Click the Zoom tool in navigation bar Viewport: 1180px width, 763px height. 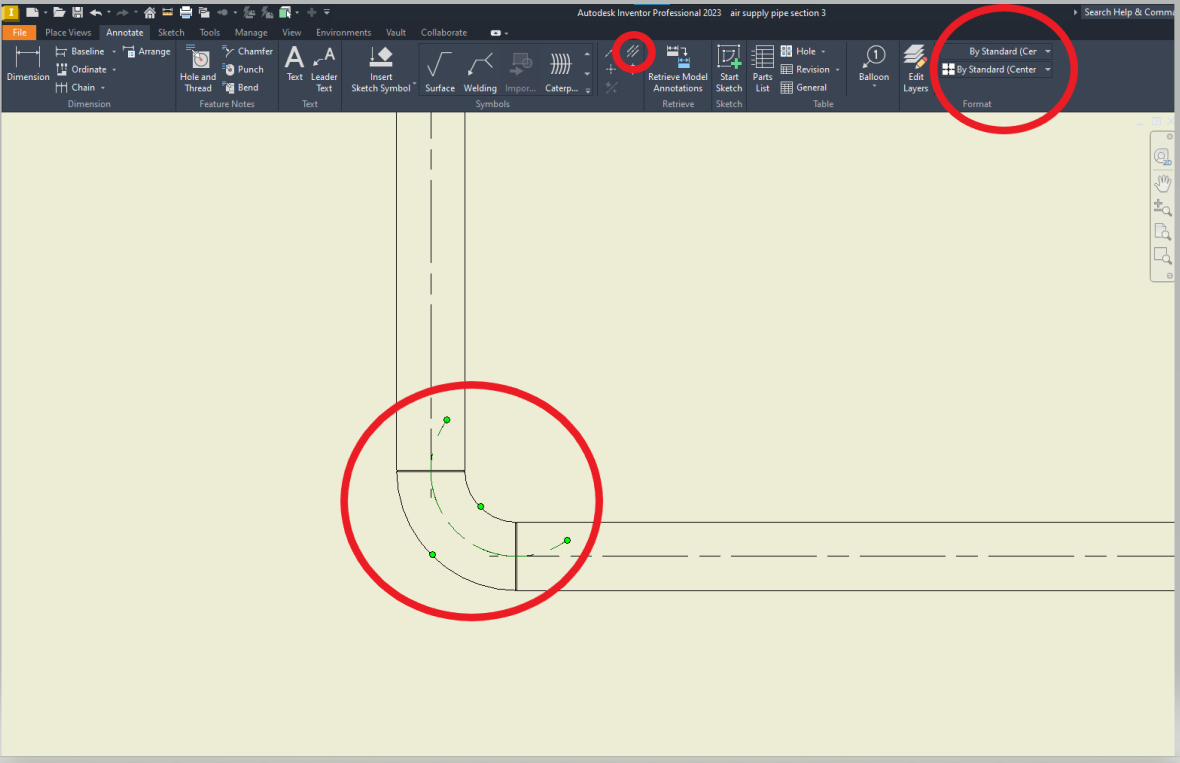1163,207
